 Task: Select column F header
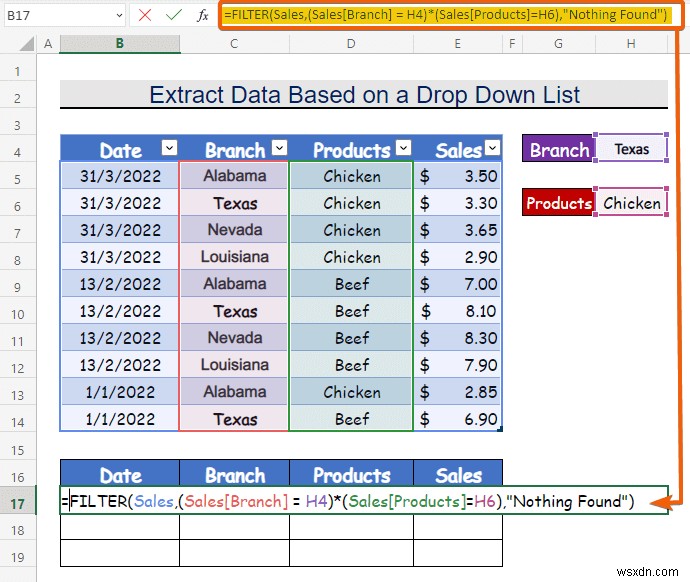[512, 44]
